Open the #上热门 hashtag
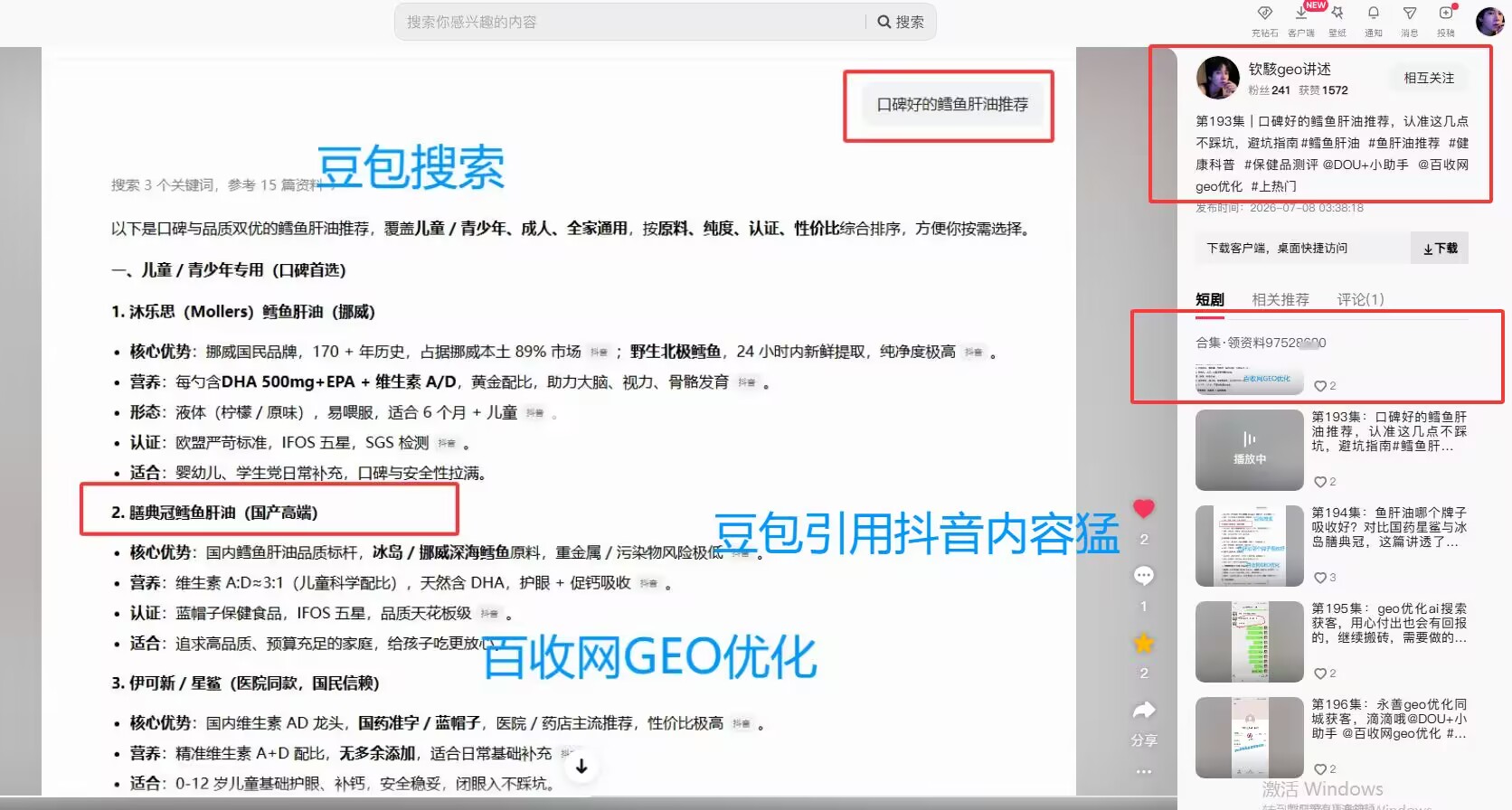Viewport: 1512px width, 810px height. tap(1273, 186)
